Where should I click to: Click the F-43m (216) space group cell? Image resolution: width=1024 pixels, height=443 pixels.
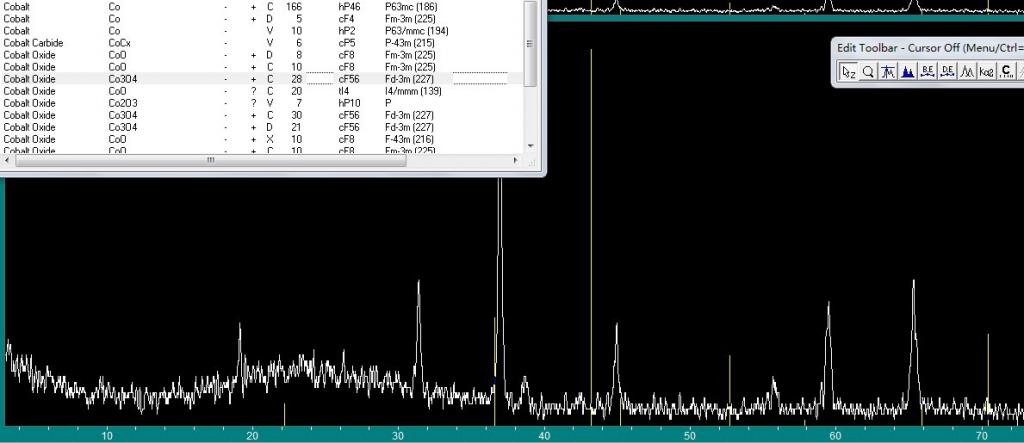(x=409, y=139)
